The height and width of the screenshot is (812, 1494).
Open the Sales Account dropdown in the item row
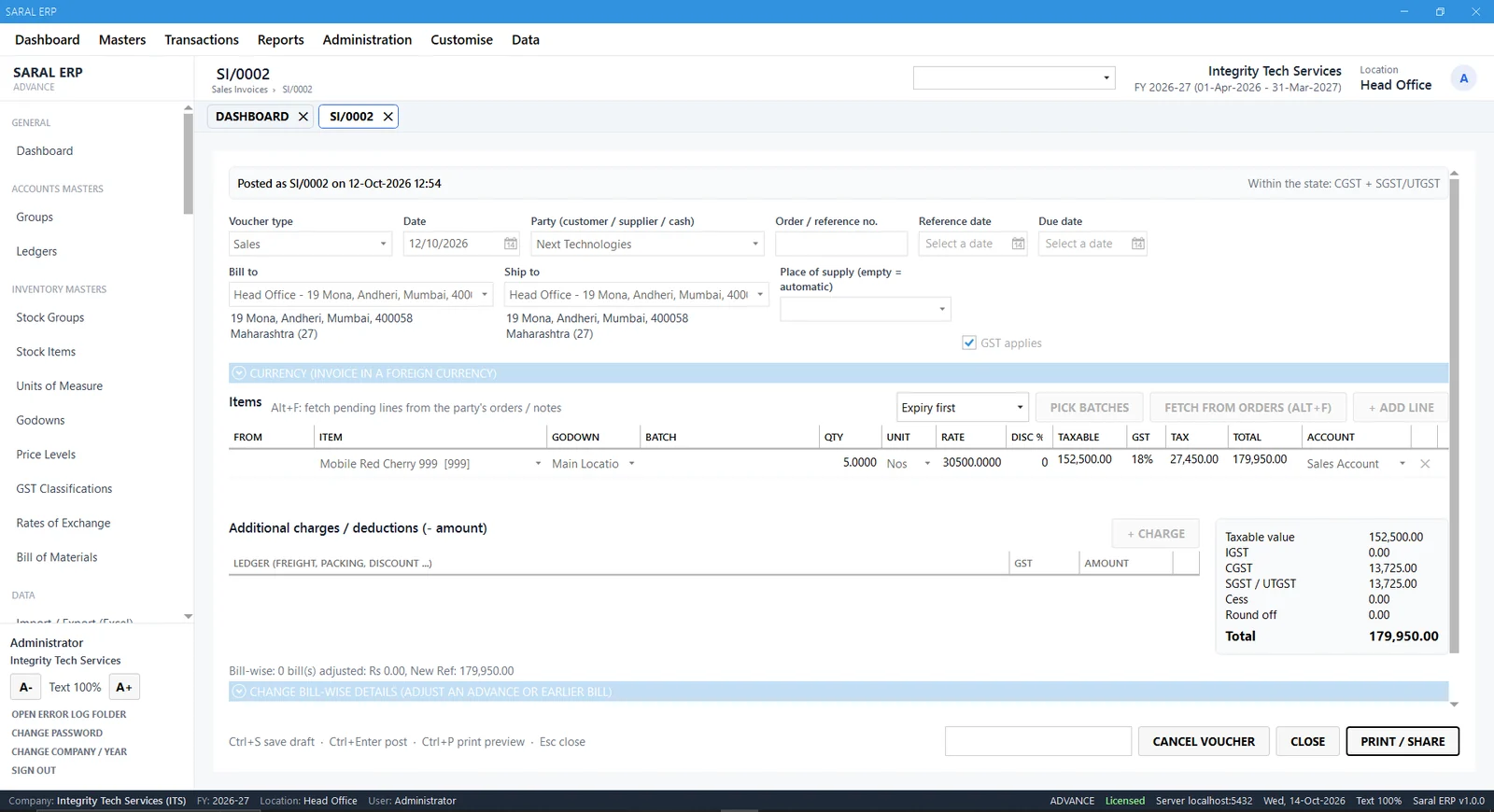(x=1357, y=464)
